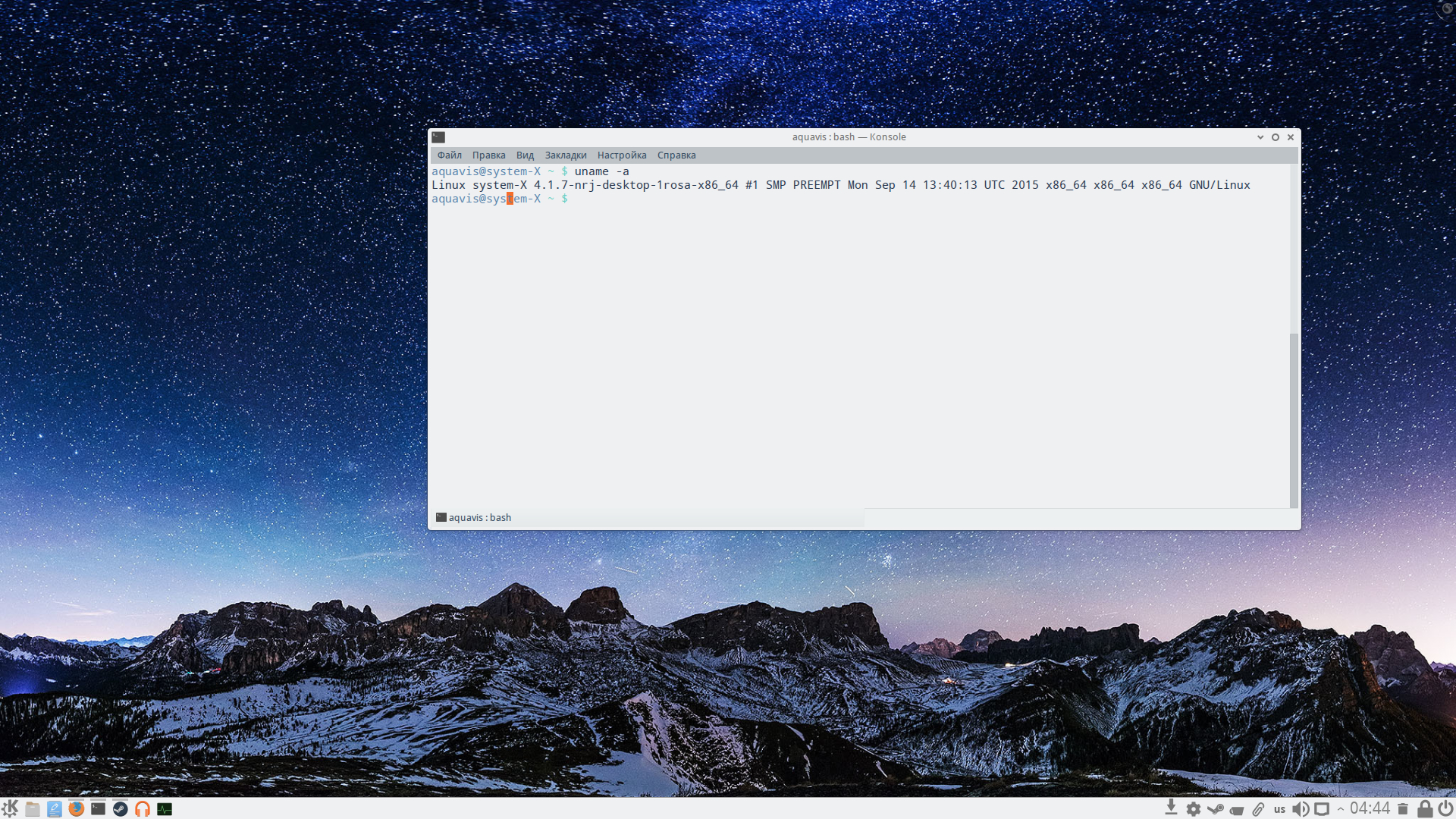Select the aquavis : bash tab

pyautogui.click(x=479, y=517)
